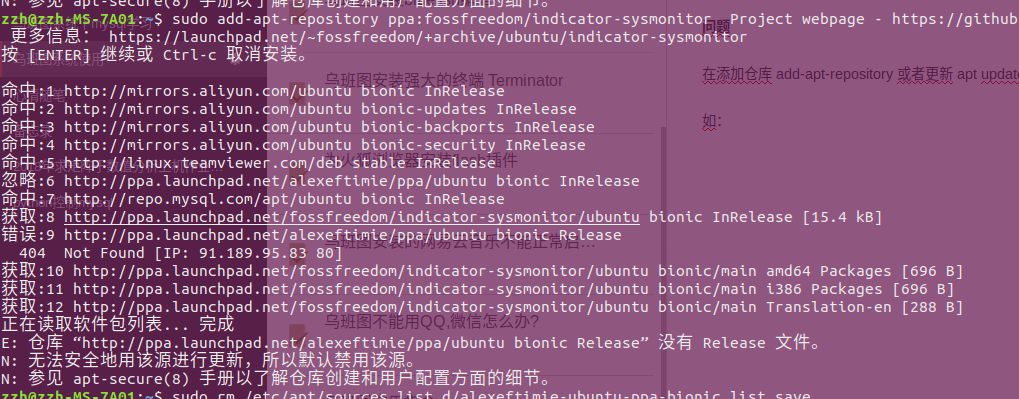Open the underlined fossfreedom indicator-sysmonitor URL

tap(352, 217)
